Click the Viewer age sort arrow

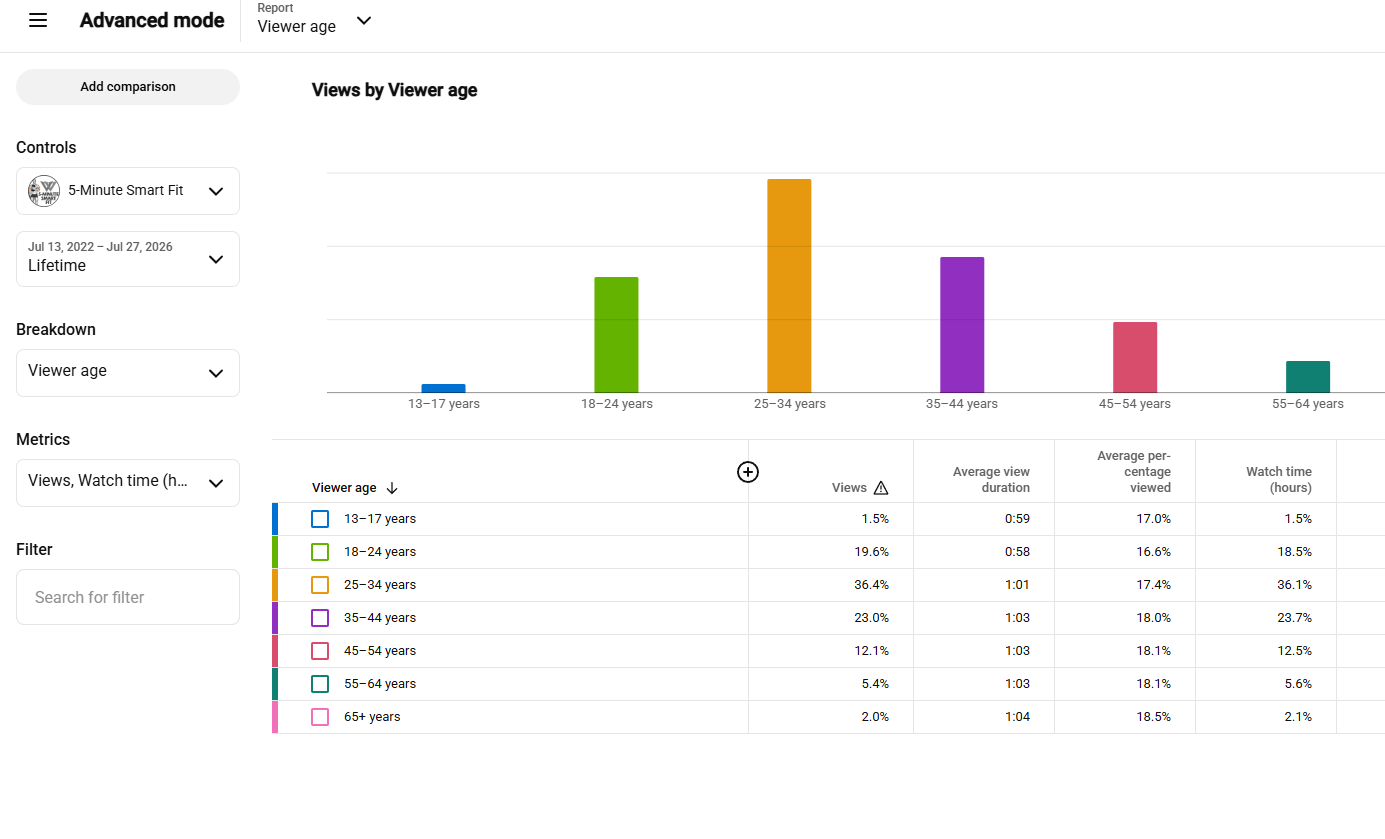point(392,488)
